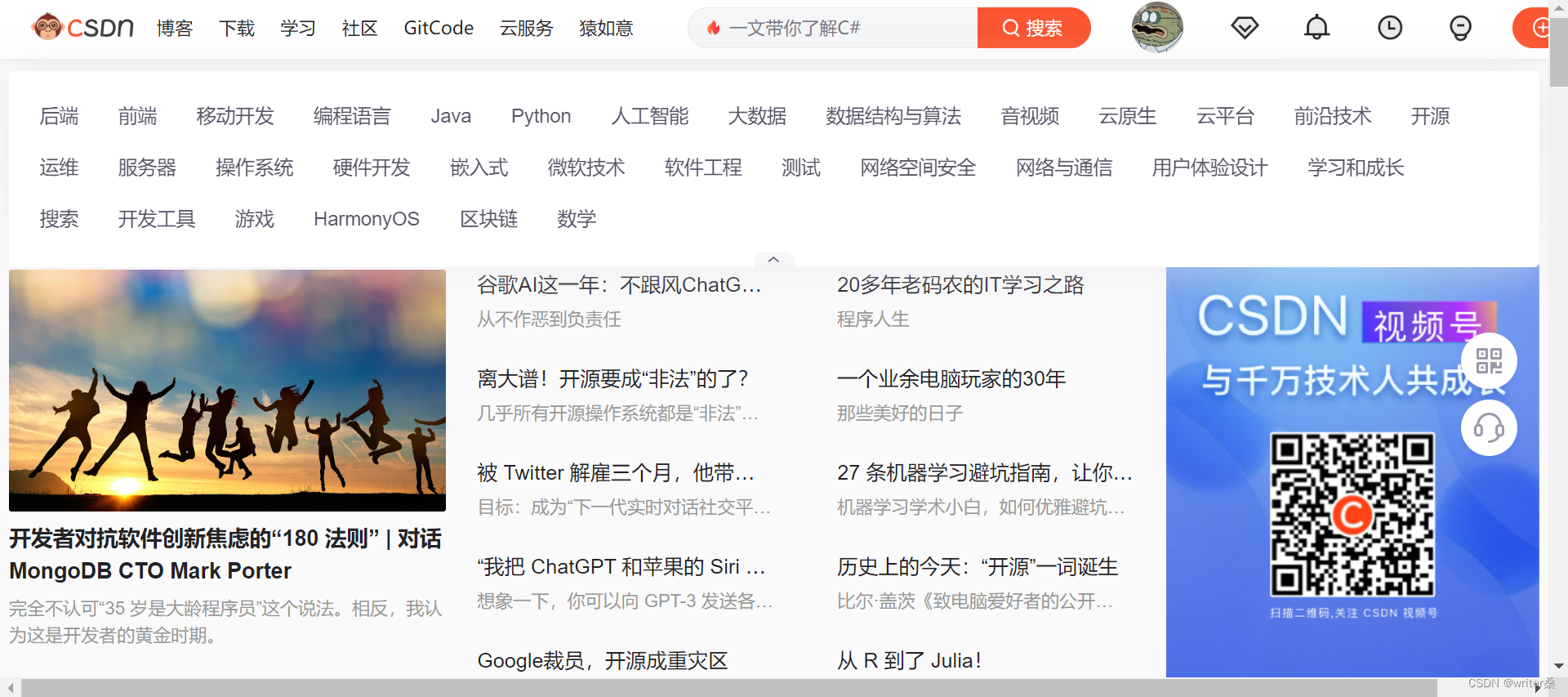Select the 嵌入式 category
The height and width of the screenshot is (697, 1568).
click(479, 168)
